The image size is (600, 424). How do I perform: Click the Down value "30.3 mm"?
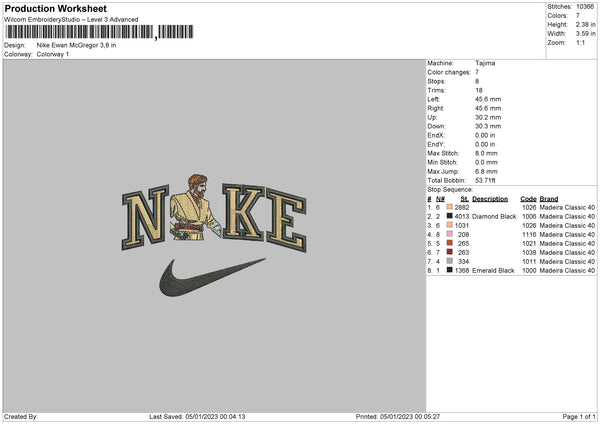[488, 126]
